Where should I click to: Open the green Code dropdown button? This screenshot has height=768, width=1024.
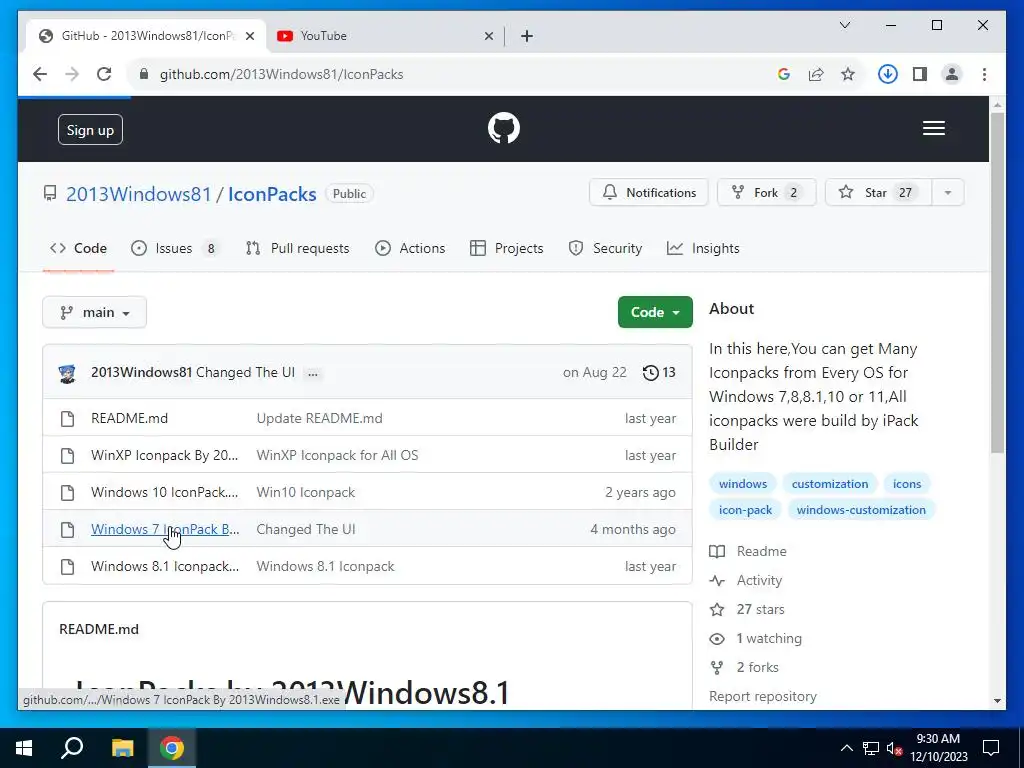[x=655, y=312]
